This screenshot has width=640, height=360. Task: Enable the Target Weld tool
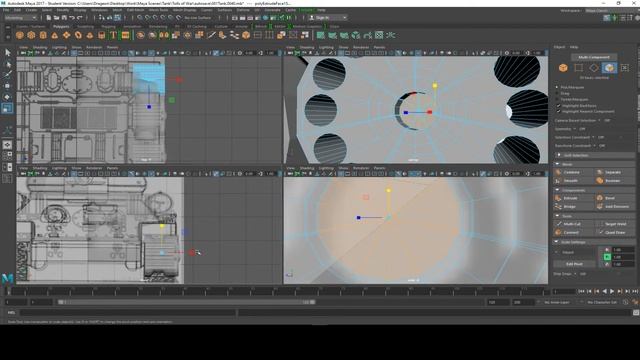click(x=614, y=224)
